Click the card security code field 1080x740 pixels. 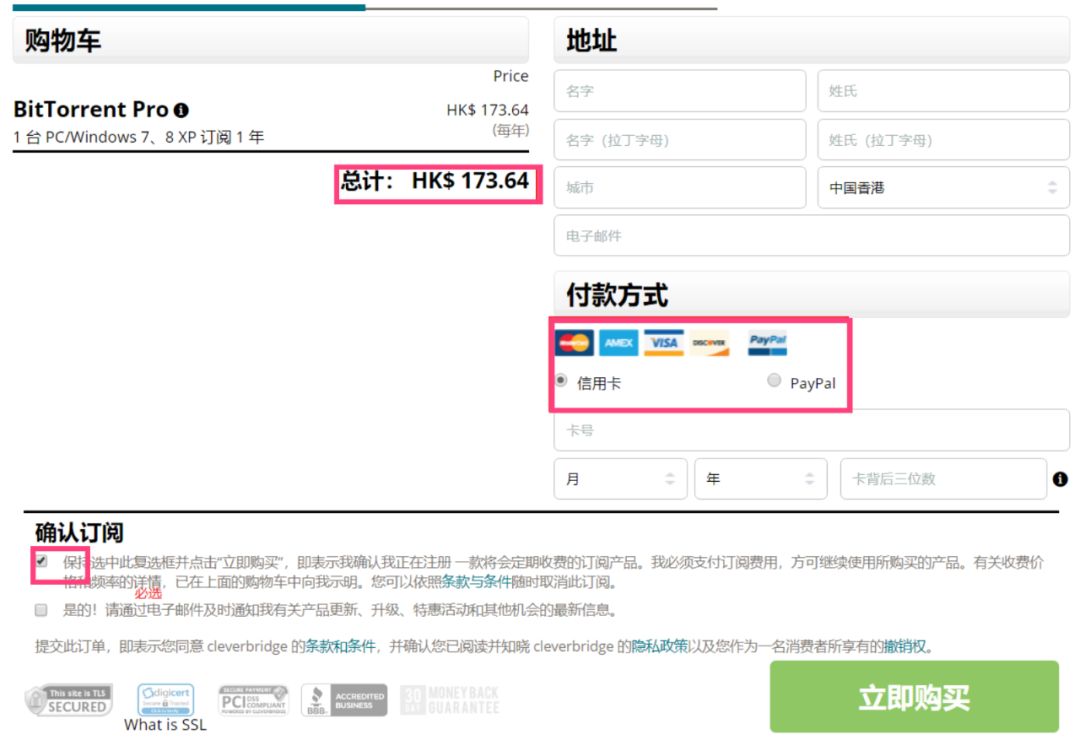click(943, 479)
